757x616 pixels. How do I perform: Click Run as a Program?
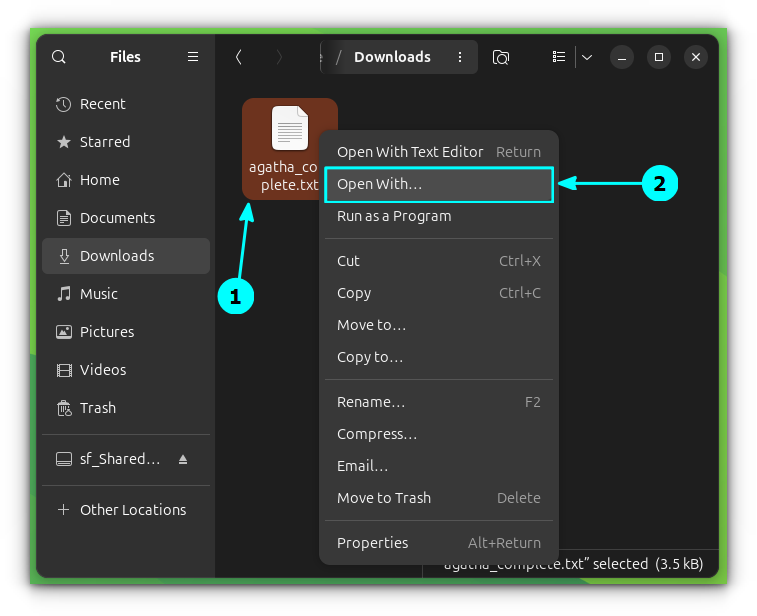[394, 216]
